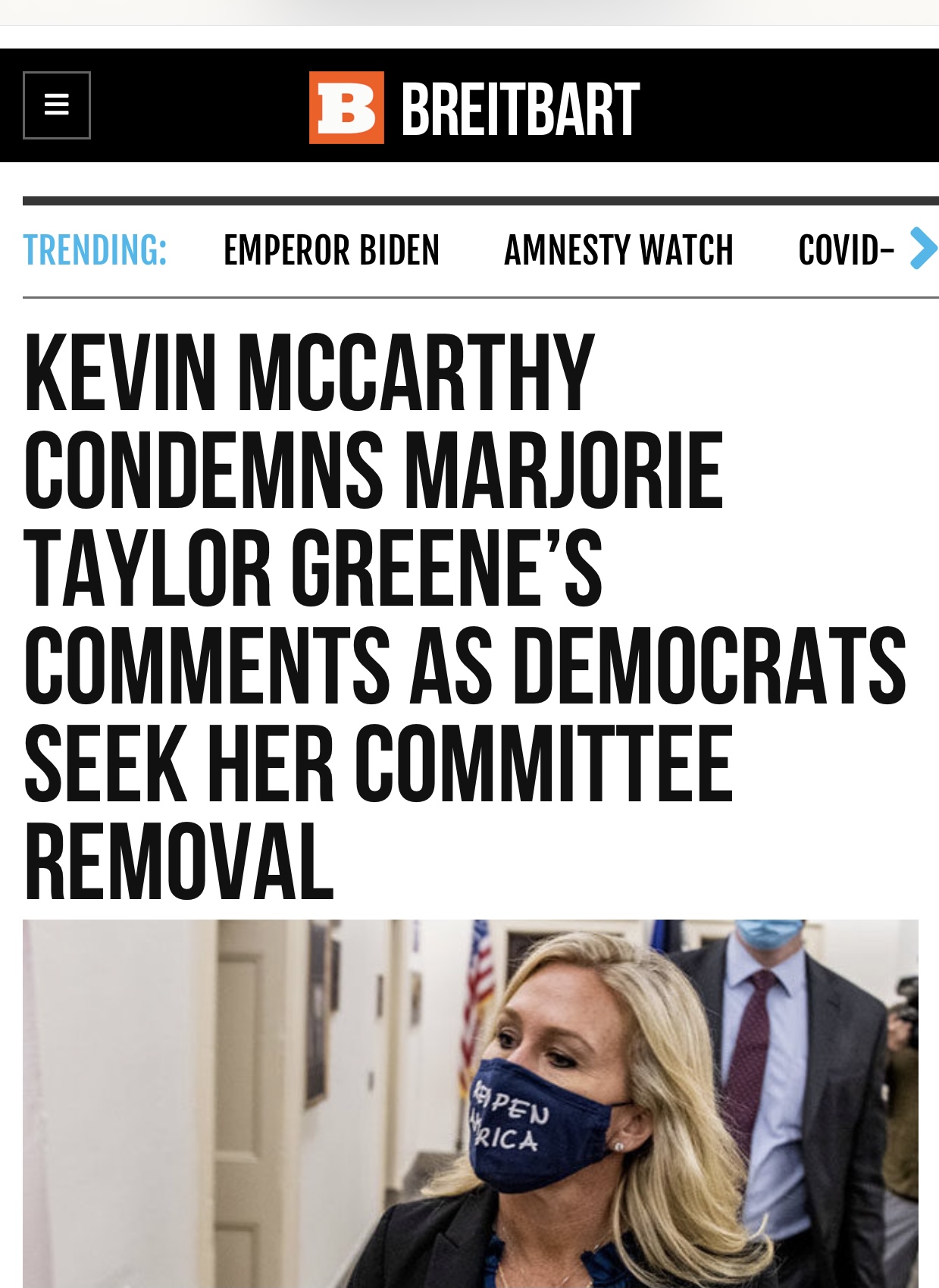939x1288 pixels.
Task: Select the COVID- trending topic
Action: point(847,250)
